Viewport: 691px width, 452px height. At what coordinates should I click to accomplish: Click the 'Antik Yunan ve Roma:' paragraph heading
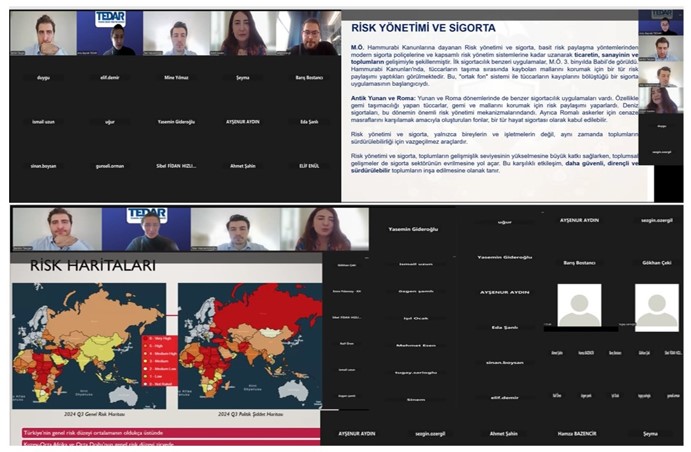point(383,98)
